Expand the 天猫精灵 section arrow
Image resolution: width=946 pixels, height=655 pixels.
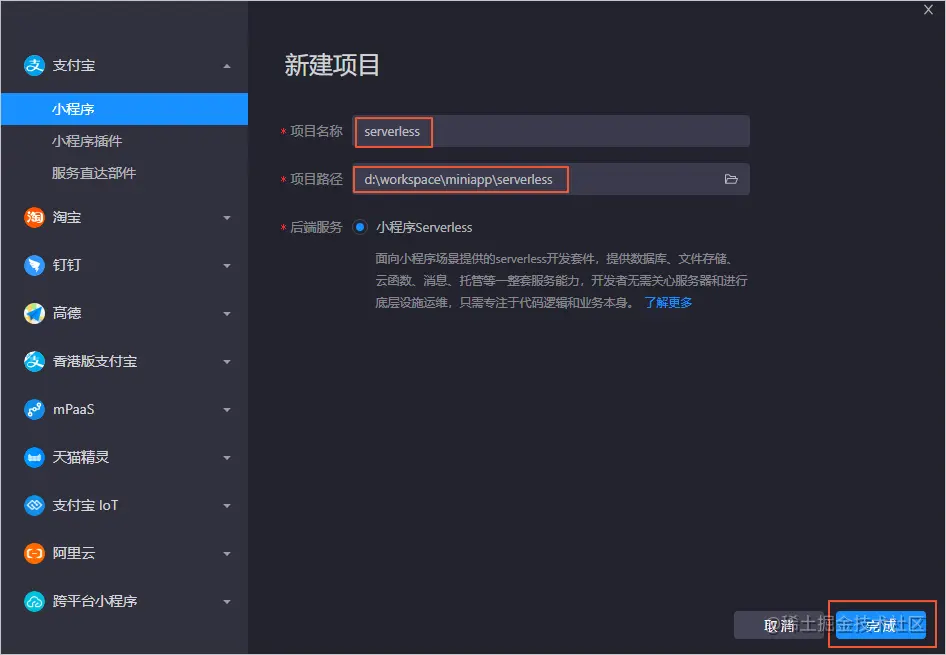coord(227,458)
